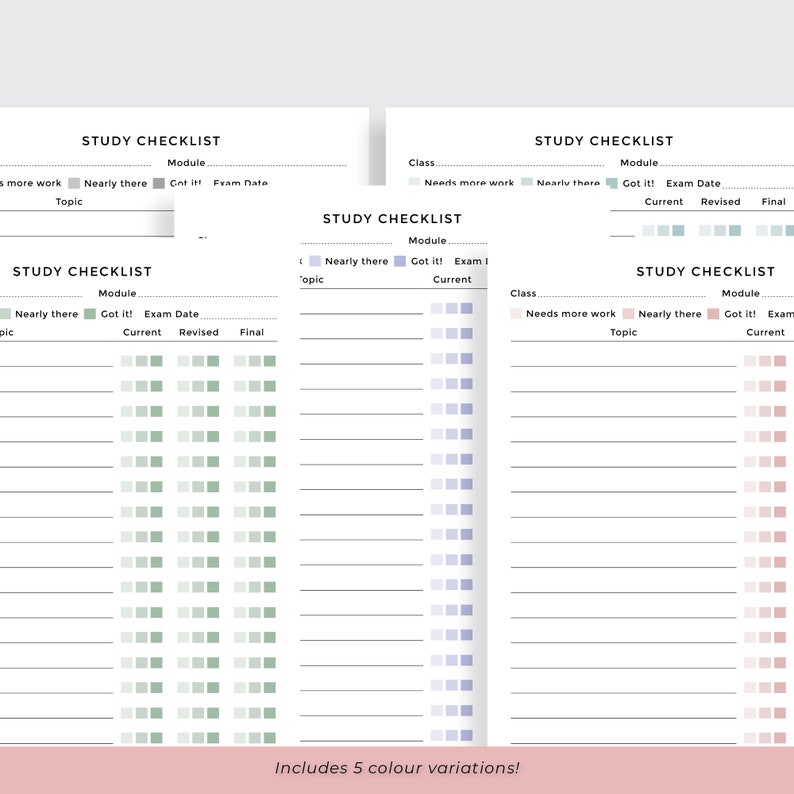Click the STUDY CHECKLIST title on the grey page
This screenshot has height=794, width=794.
pos(151,141)
